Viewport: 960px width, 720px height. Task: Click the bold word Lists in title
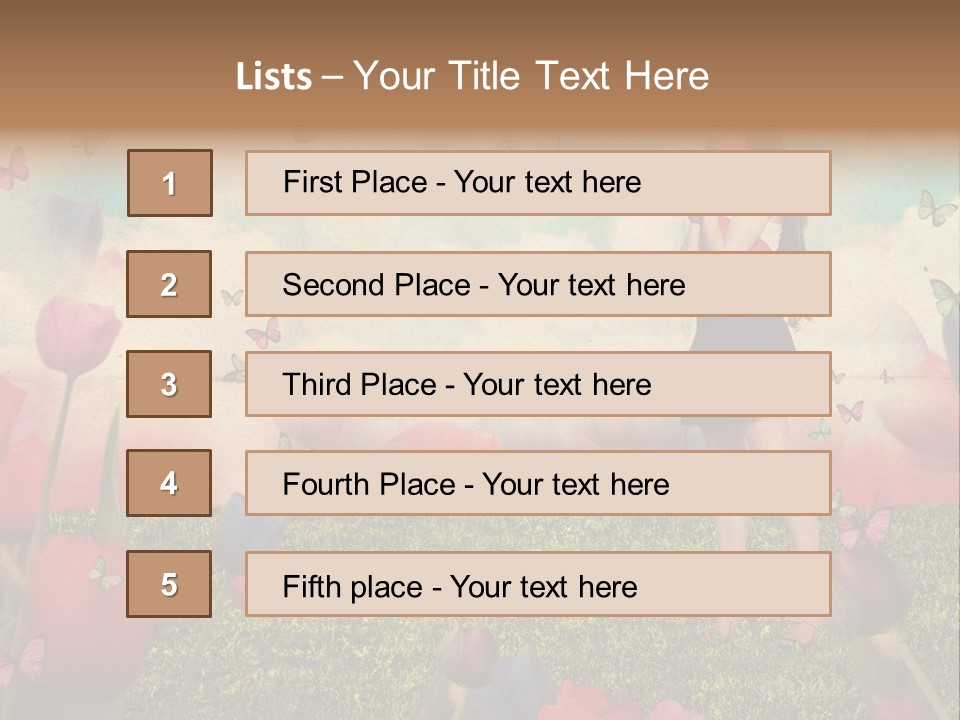click(274, 77)
